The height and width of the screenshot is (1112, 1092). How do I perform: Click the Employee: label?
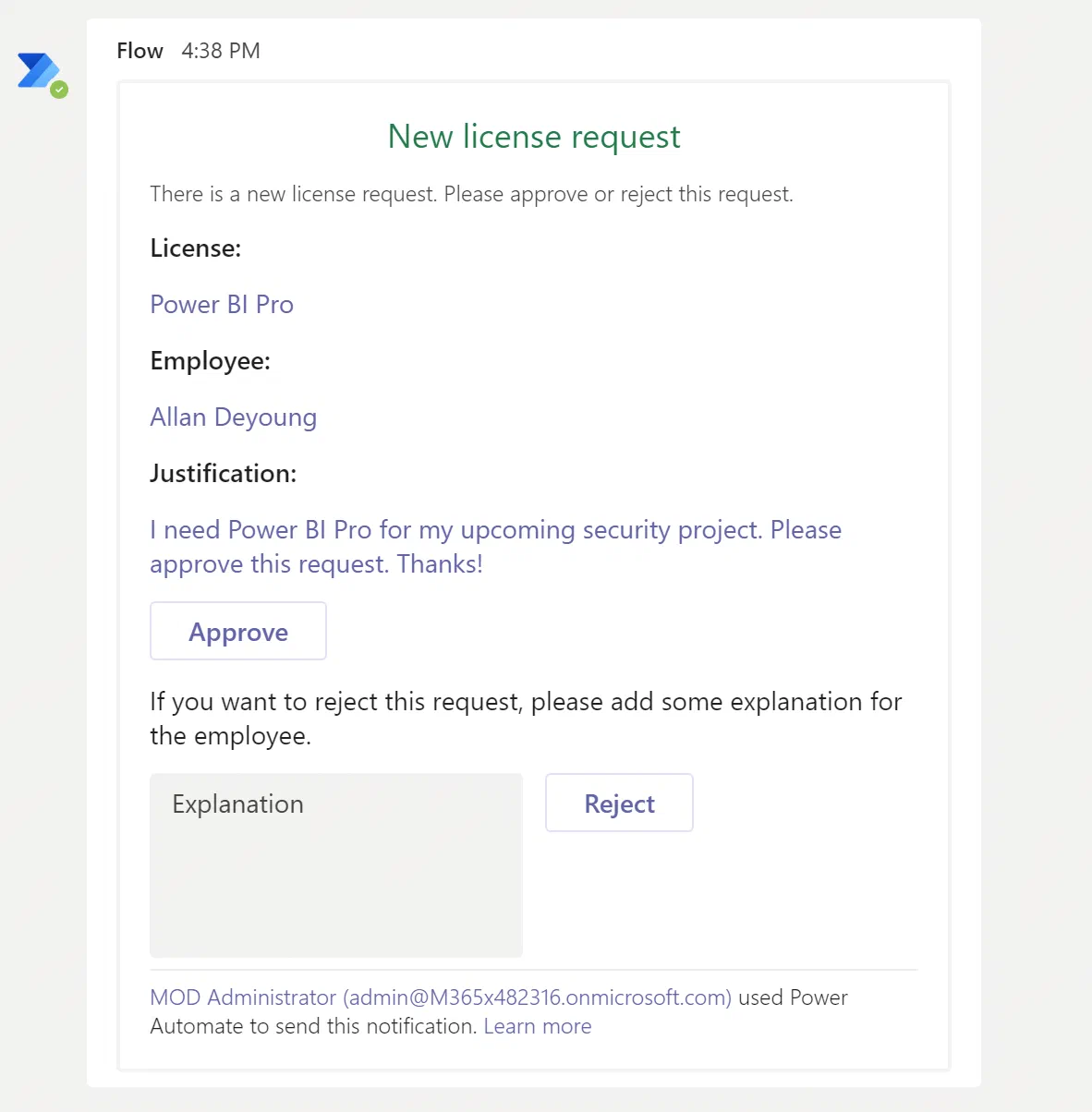[x=211, y=361]
